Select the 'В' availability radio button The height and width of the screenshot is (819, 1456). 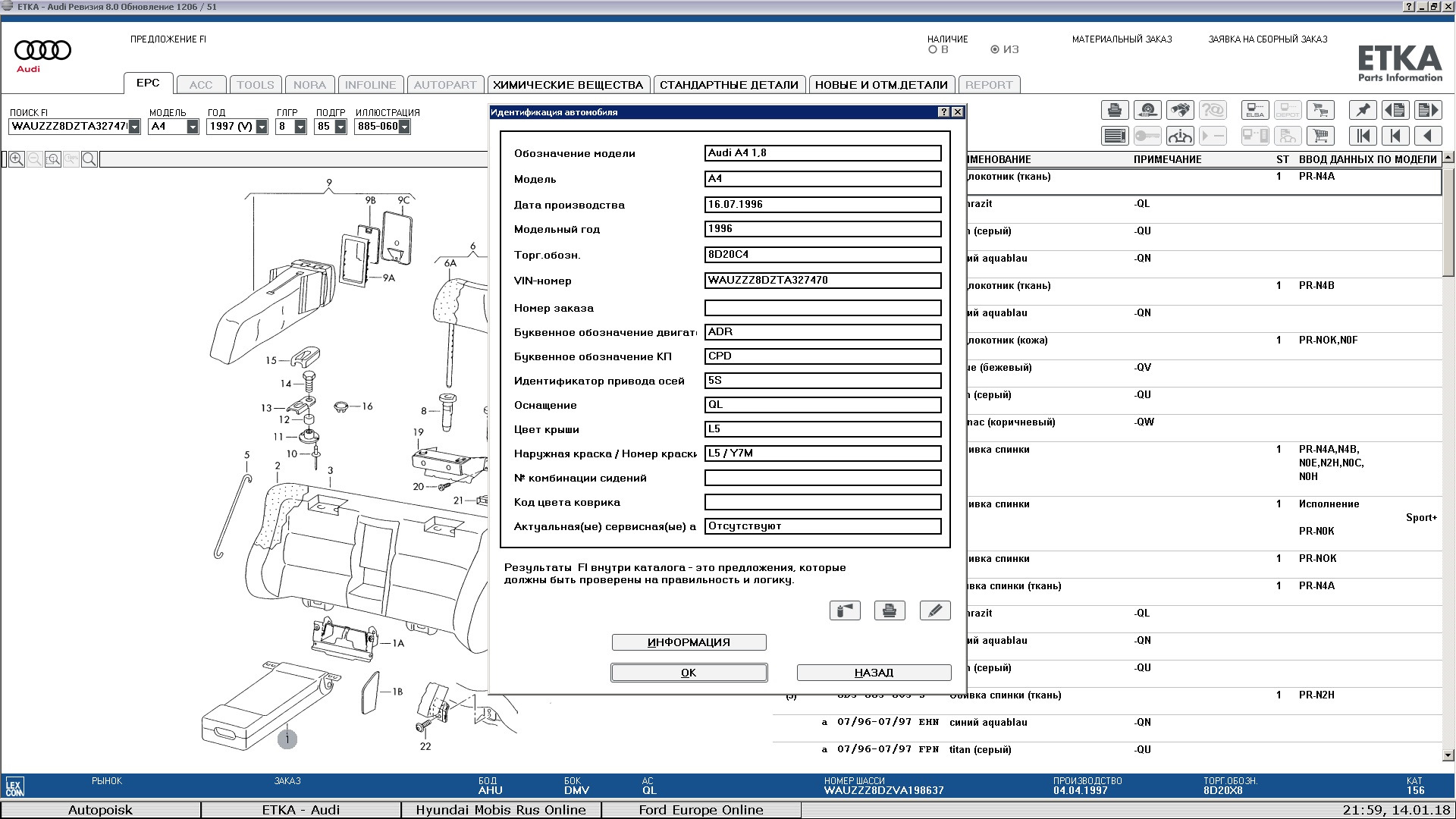(x=933, y=49)
